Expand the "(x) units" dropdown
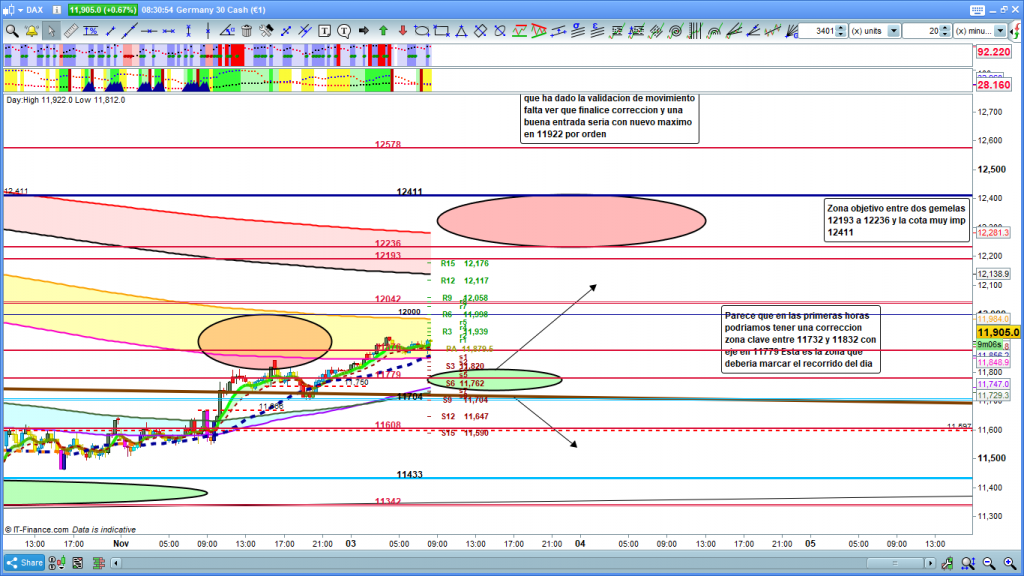The image size is (1024, 576). [x=892, y=31]
